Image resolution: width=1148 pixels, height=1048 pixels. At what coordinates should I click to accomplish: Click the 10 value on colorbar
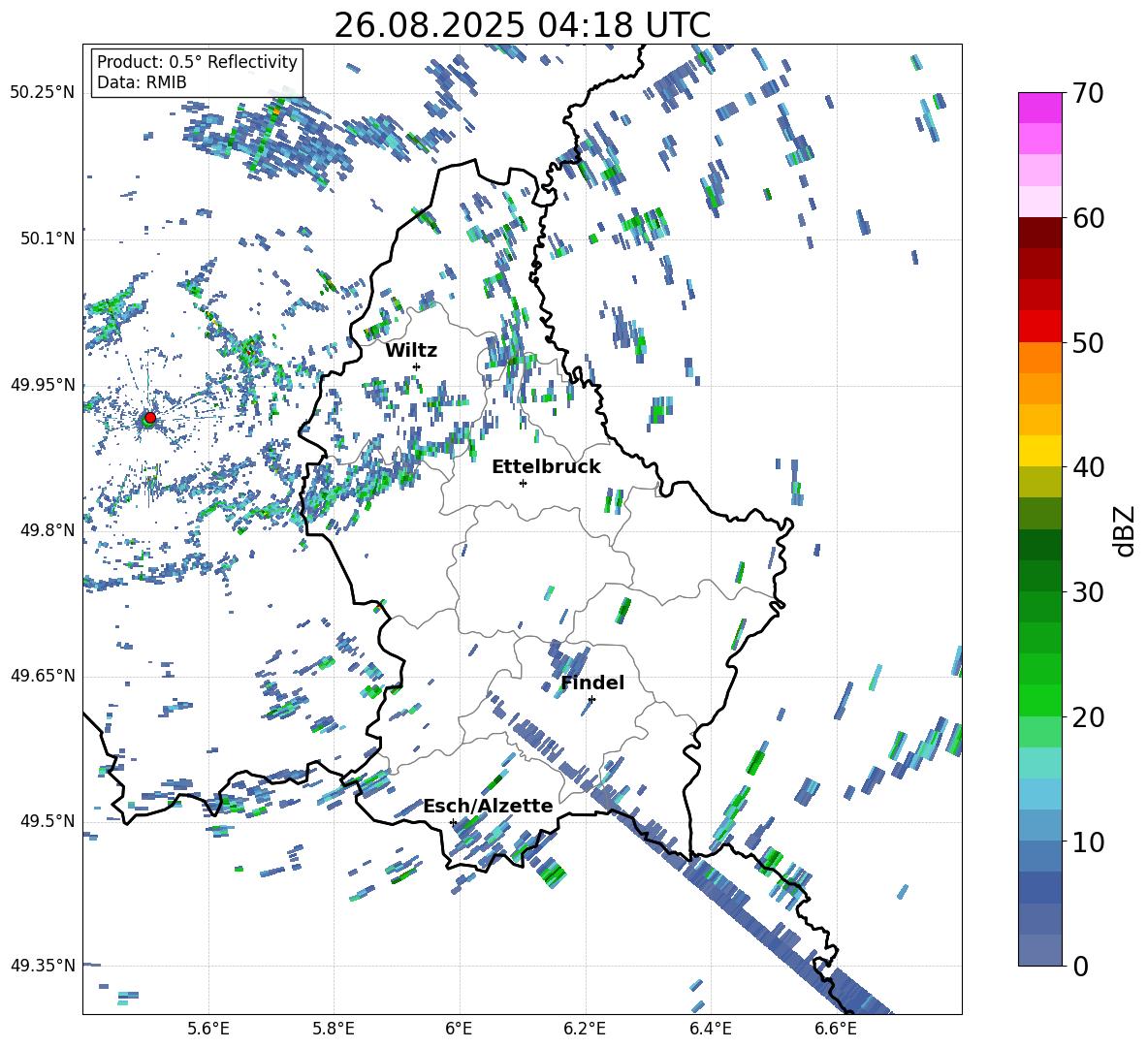point(1088,842)
